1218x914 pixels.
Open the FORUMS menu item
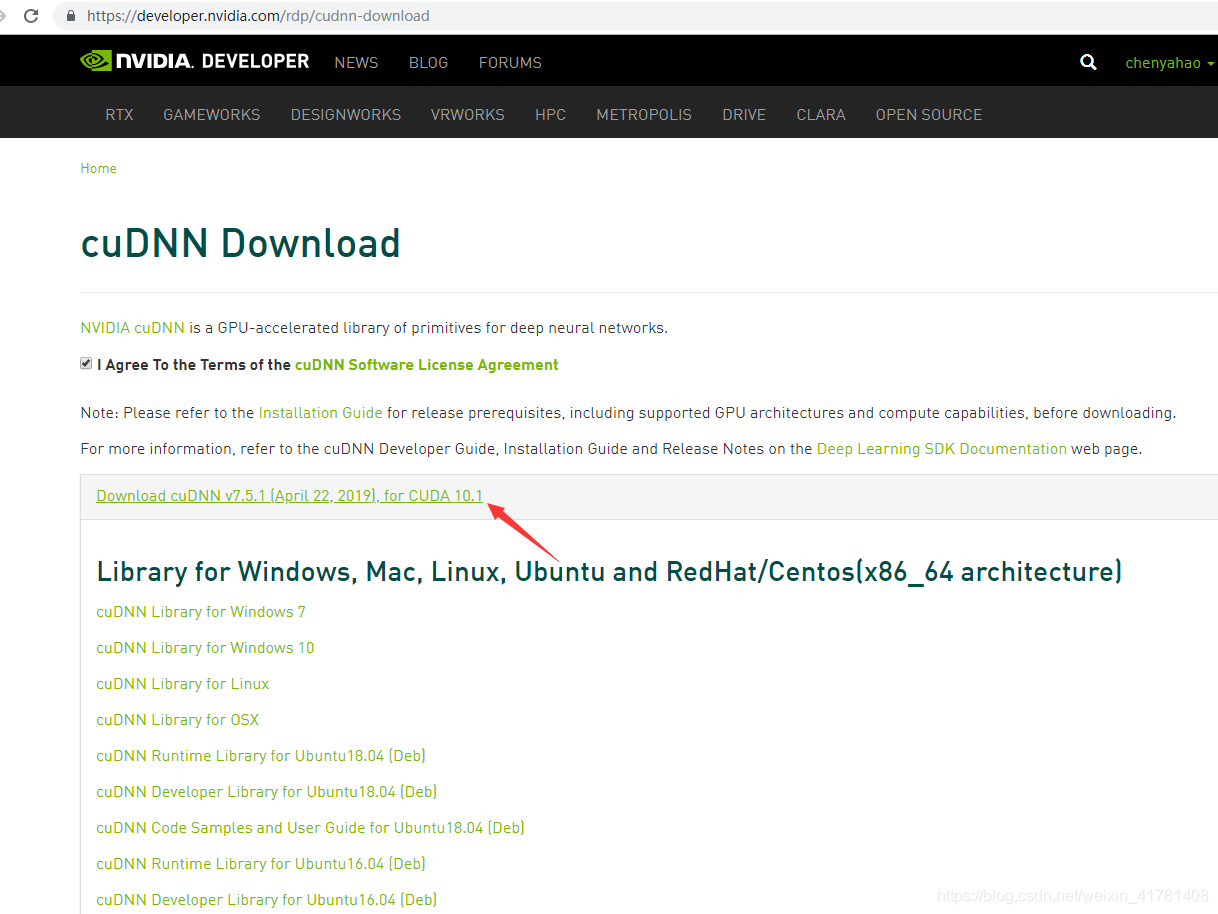point(510,62)
